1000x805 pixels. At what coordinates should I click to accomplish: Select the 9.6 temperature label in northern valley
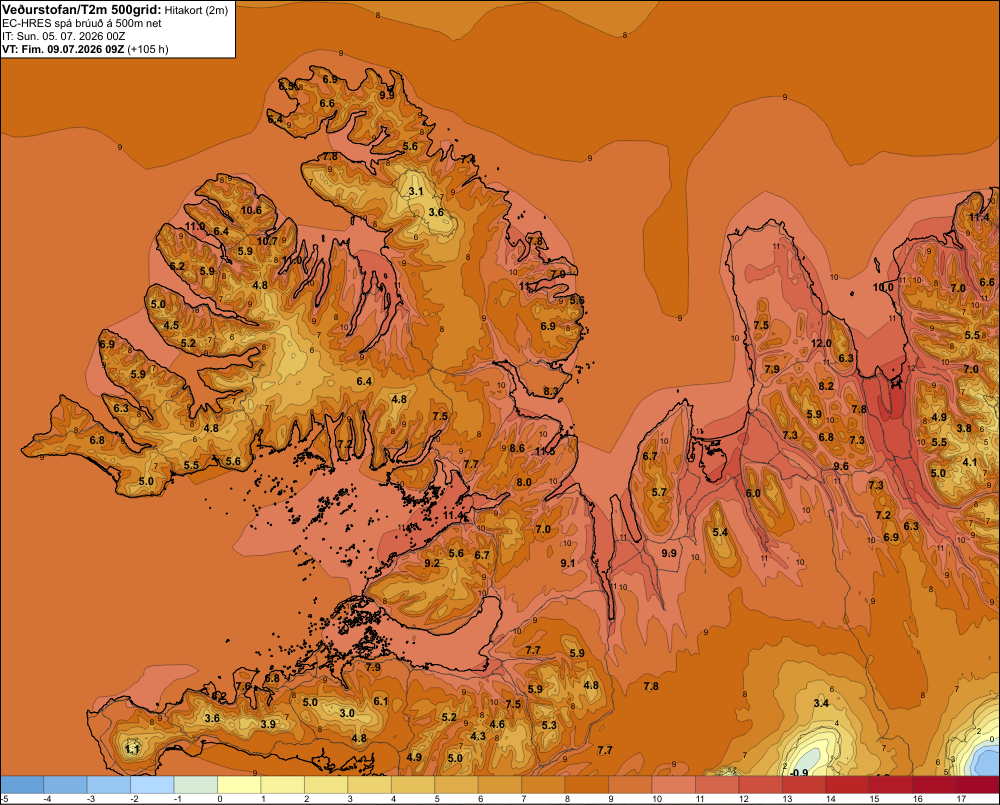click(x=841, y=466)
